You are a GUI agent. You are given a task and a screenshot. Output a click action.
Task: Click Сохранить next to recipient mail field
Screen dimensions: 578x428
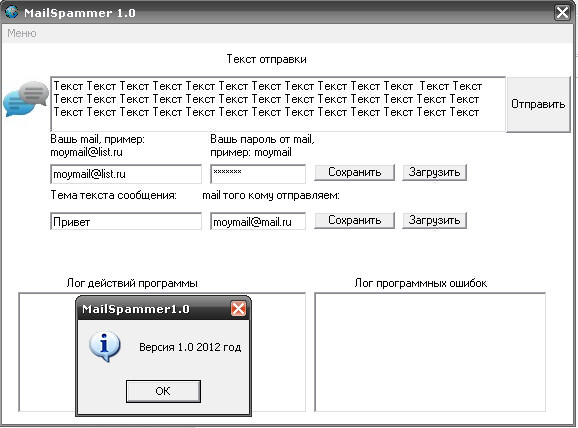tap(354, 220)
